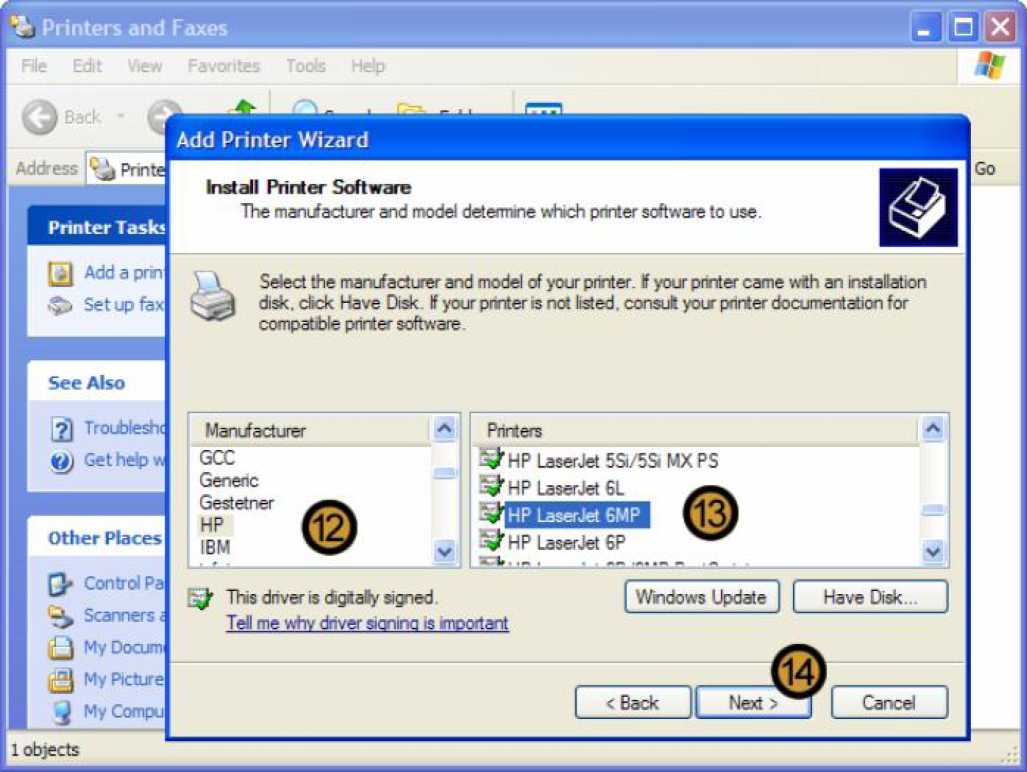Click Printers list scroll down arrow
1027x772 pixels.
933,551
